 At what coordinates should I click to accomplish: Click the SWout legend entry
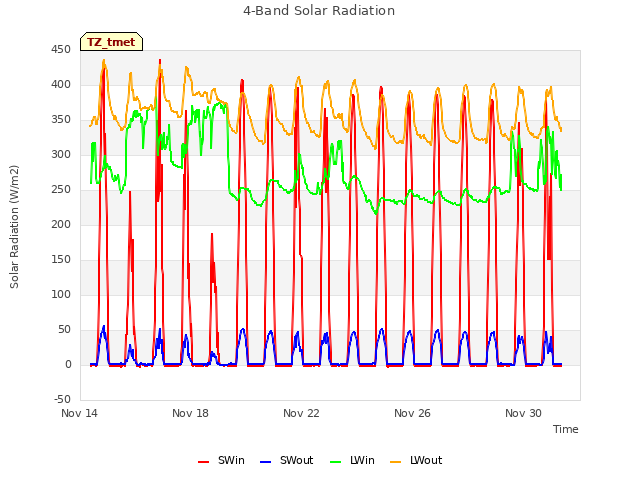pyautogui.click(x=286, y=460)
